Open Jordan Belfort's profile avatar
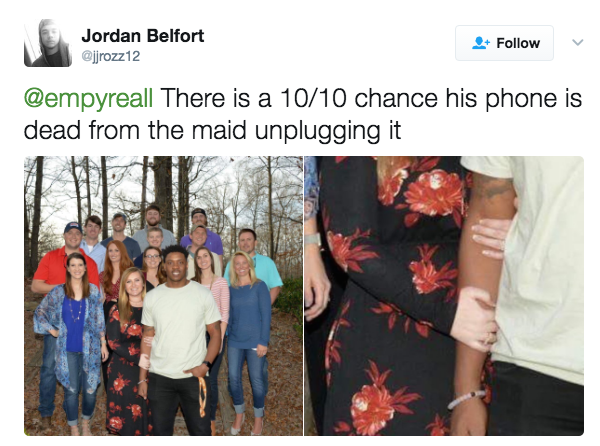 (x=48, y=43)
